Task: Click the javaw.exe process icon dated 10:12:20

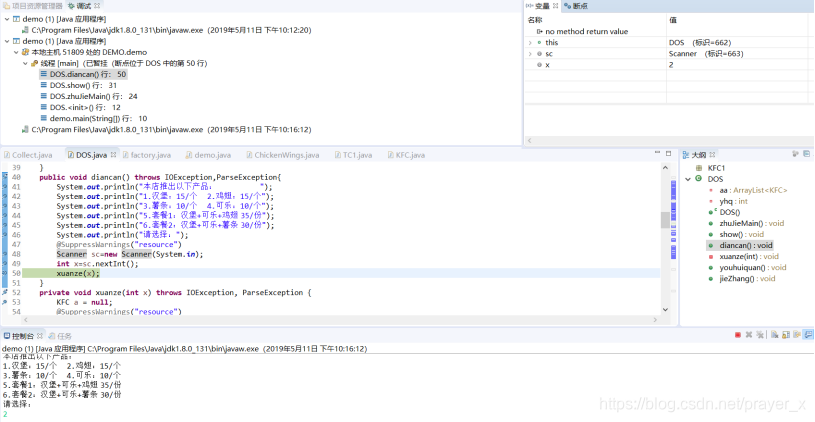Action: pos(25,30)
